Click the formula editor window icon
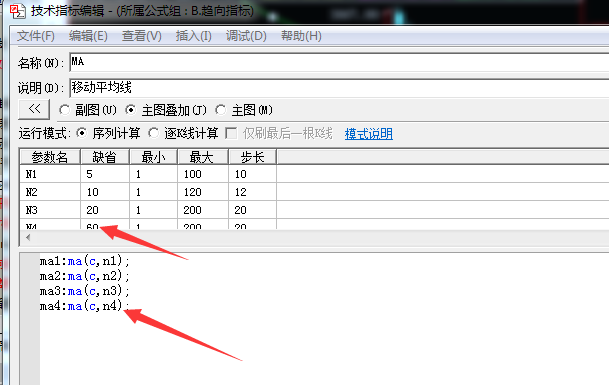609x385 pixels. (17, 11)
